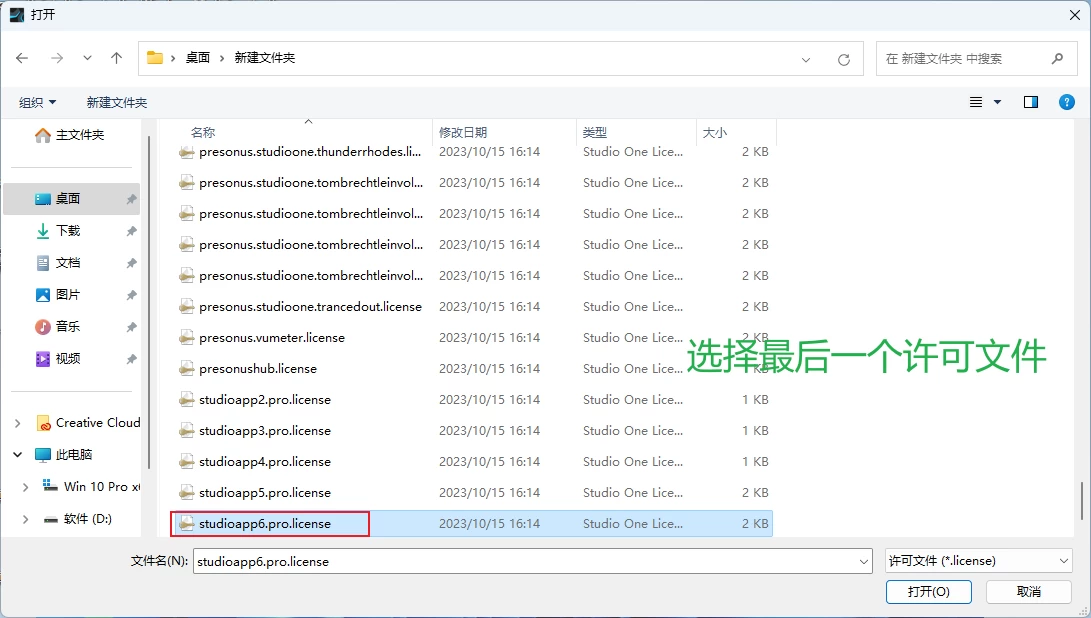Click the 新建文件夹 toolbar button
Screen dimensions: 1091x618
point(116,102)
